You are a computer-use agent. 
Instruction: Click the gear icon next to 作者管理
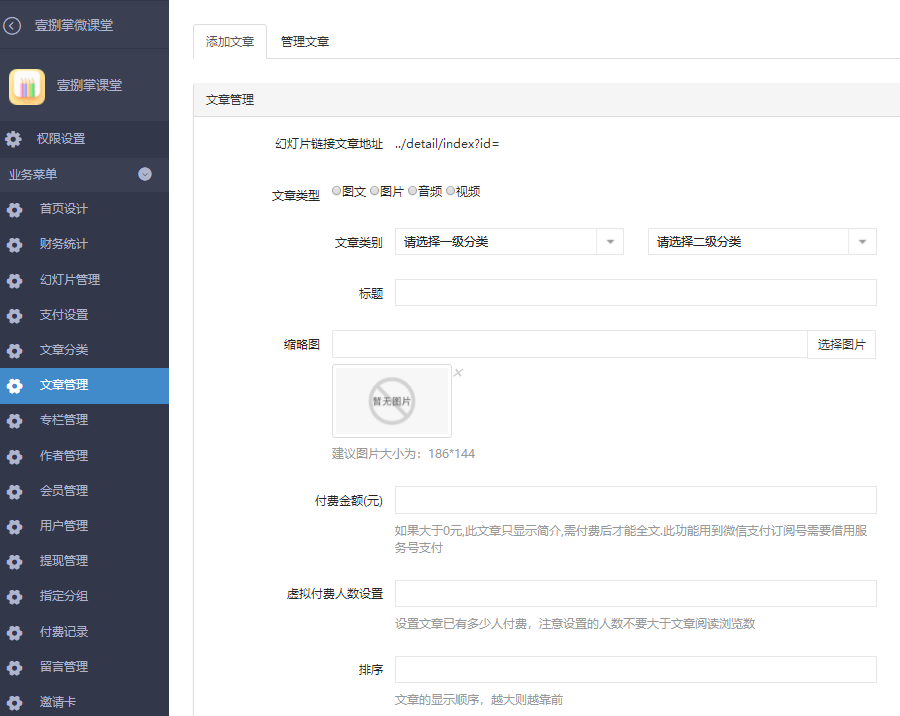pyautogui.click(x=14, y=456)
